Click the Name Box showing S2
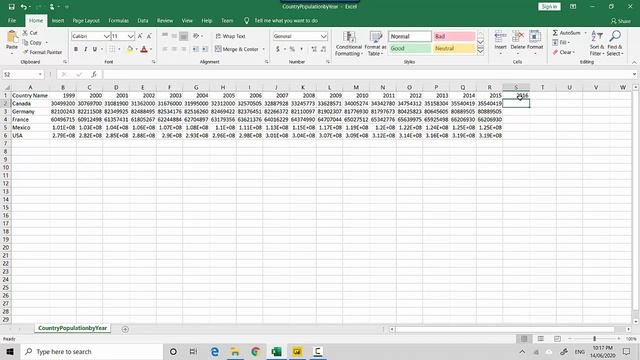 (x=22, y=74)
